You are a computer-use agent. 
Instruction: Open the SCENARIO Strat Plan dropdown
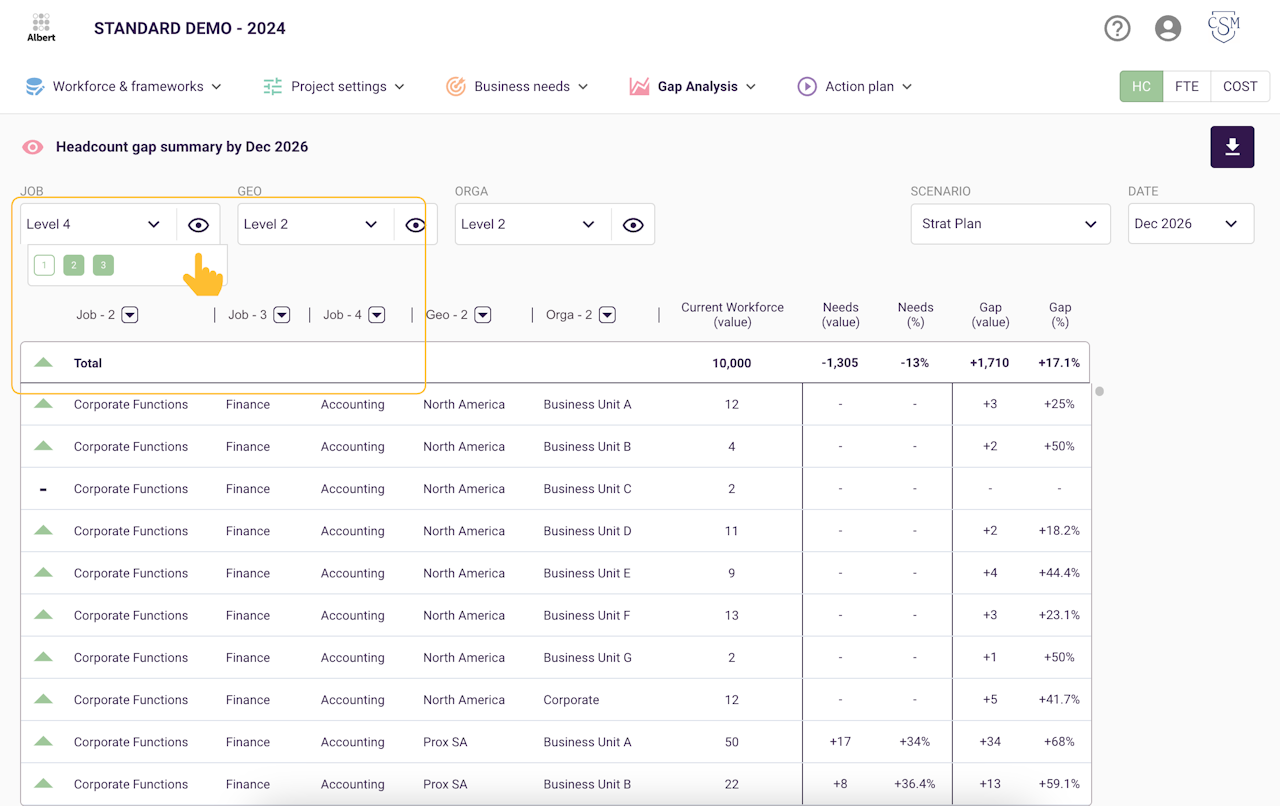tap(1010, 224)
